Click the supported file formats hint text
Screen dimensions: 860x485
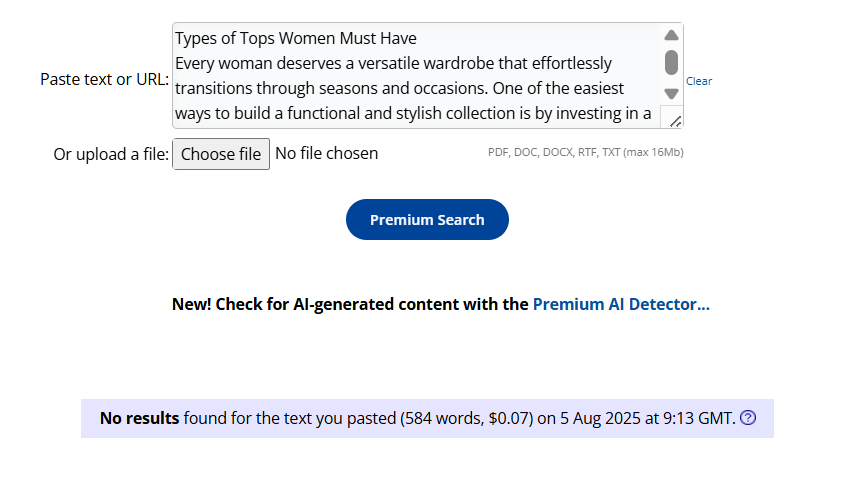pyautogui.click(x=585, y=153)
